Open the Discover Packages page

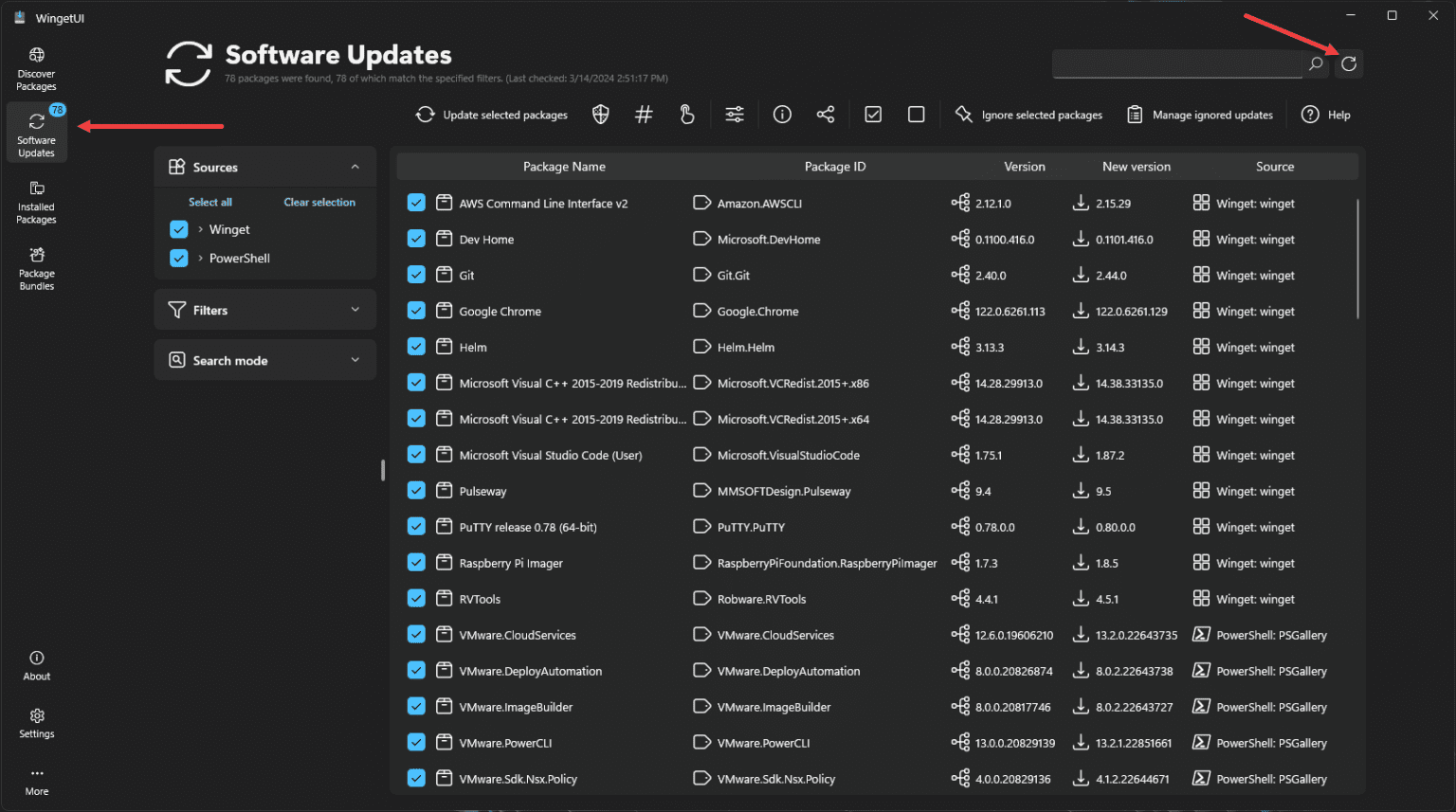36,66
